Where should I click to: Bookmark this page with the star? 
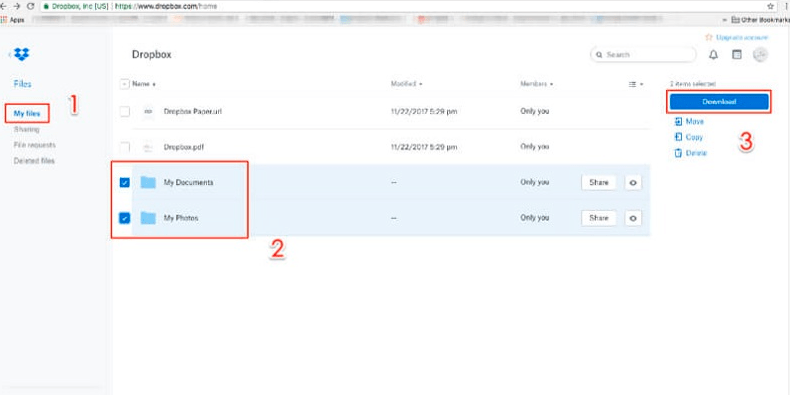point(771,7)
